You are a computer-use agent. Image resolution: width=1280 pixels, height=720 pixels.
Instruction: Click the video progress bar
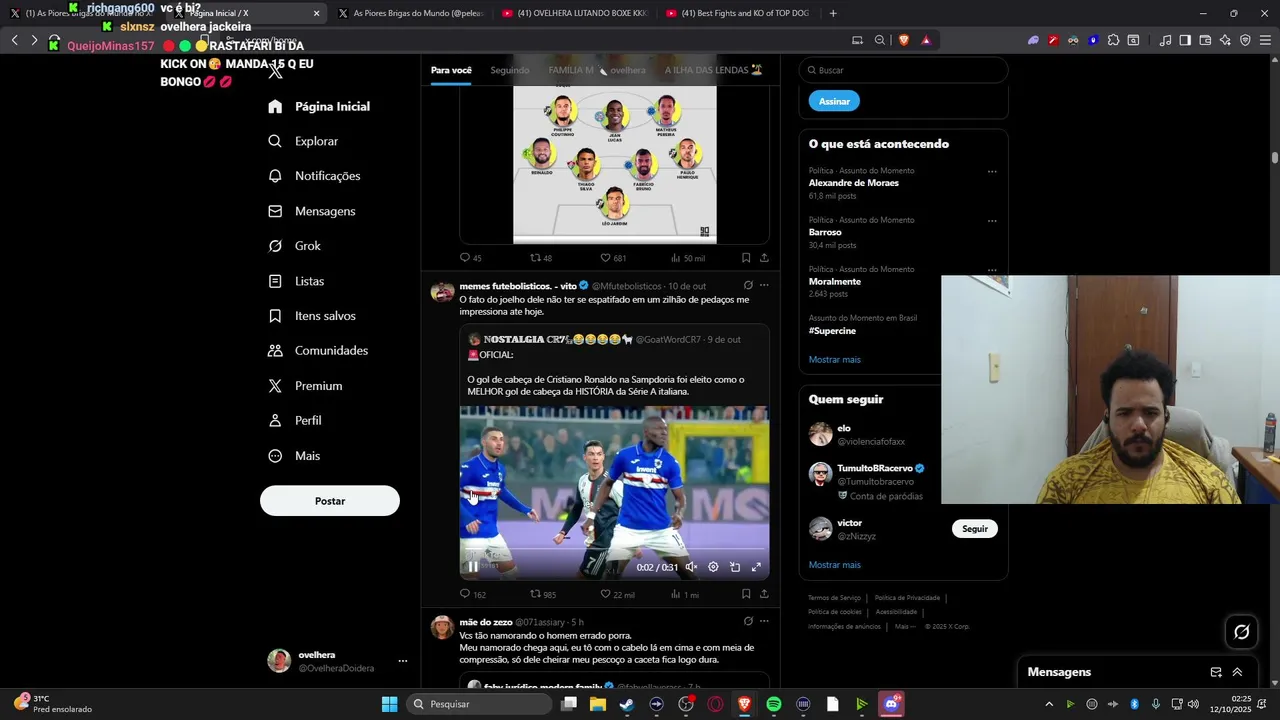tap(614, 550)
